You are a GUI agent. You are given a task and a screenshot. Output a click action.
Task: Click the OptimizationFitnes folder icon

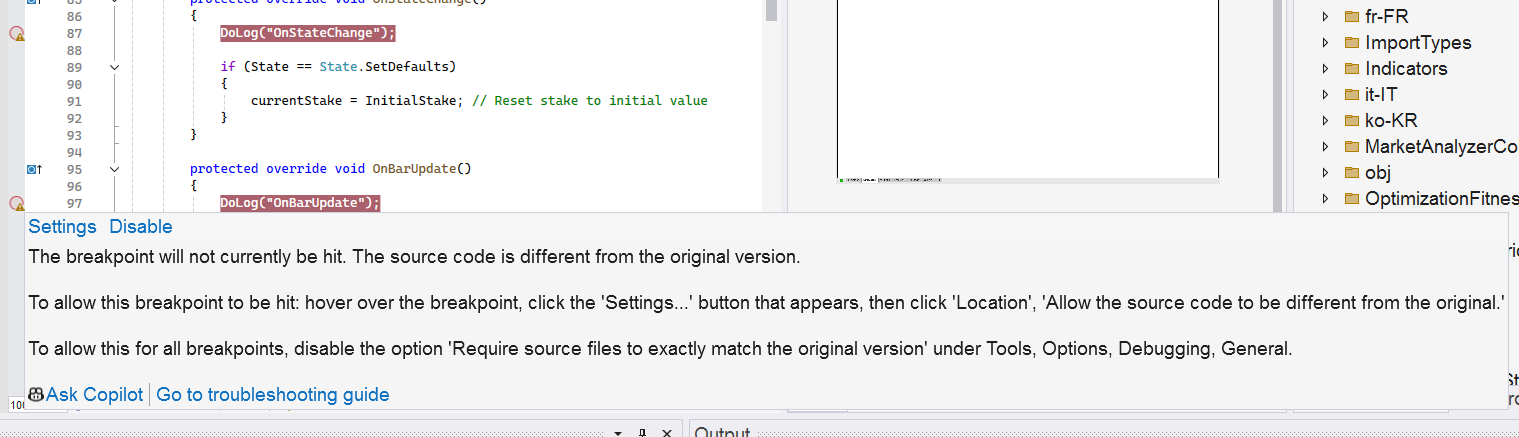1352,199
